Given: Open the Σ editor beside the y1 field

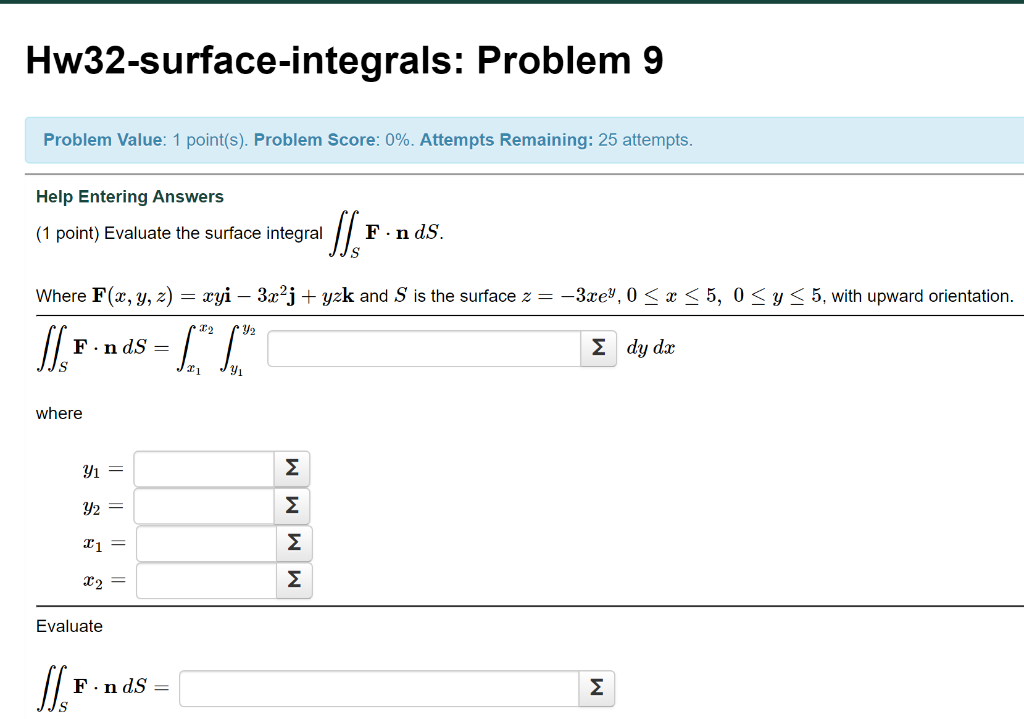Looking at the screenshot, I should (292, 468).
